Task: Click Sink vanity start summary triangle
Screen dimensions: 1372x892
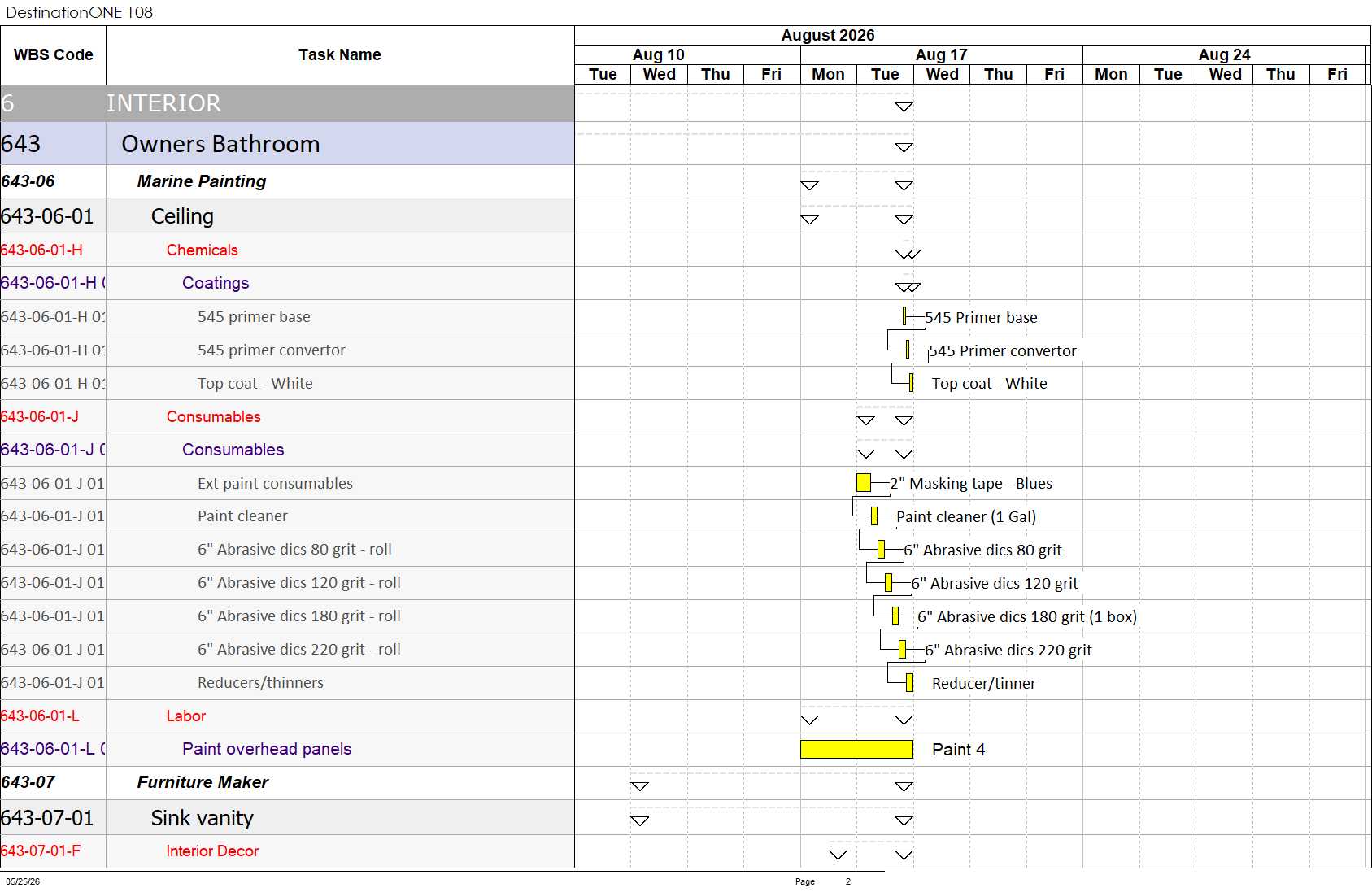Action: (640, 821)
